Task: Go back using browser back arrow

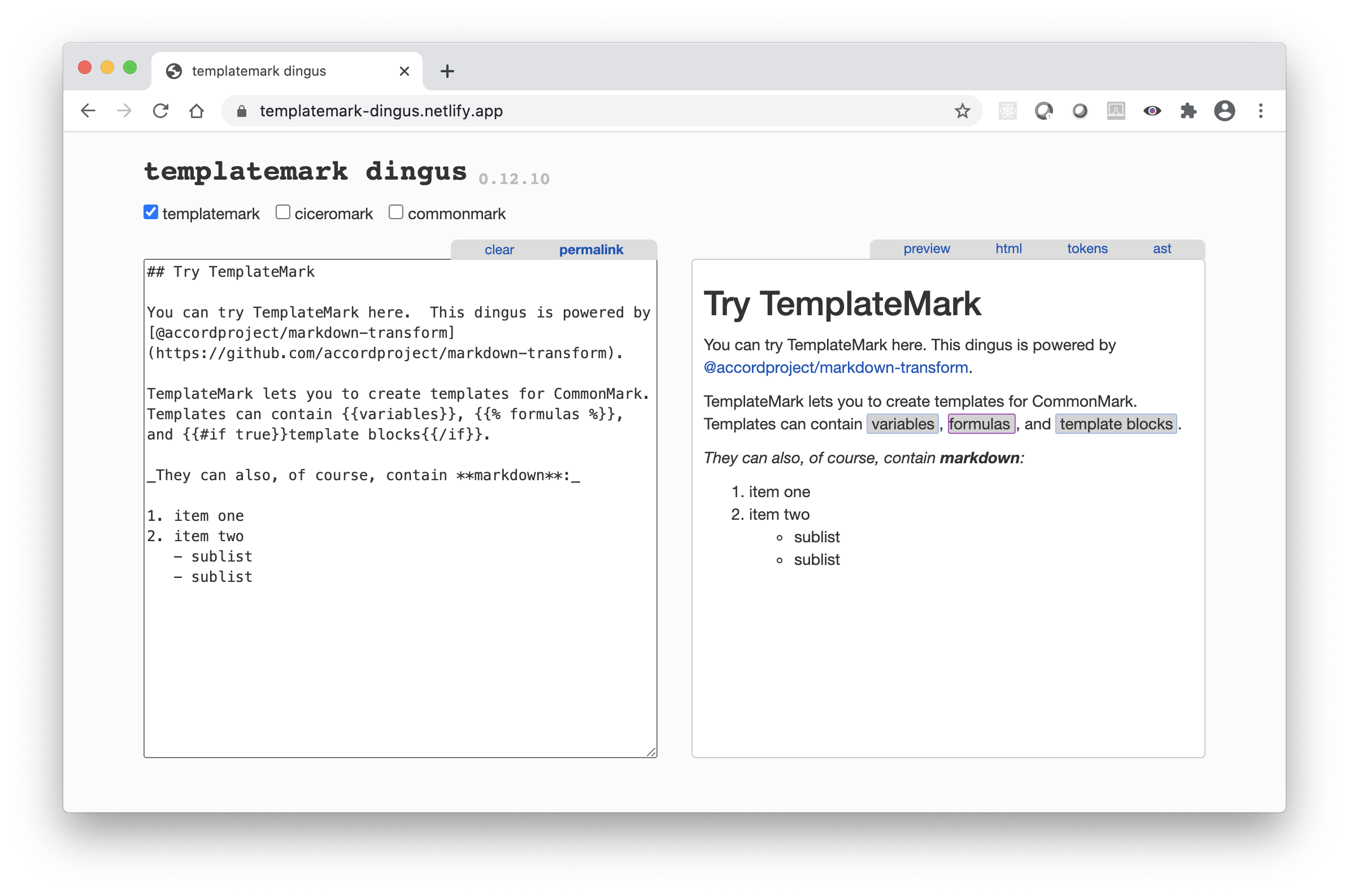Action: pos(88,111)
